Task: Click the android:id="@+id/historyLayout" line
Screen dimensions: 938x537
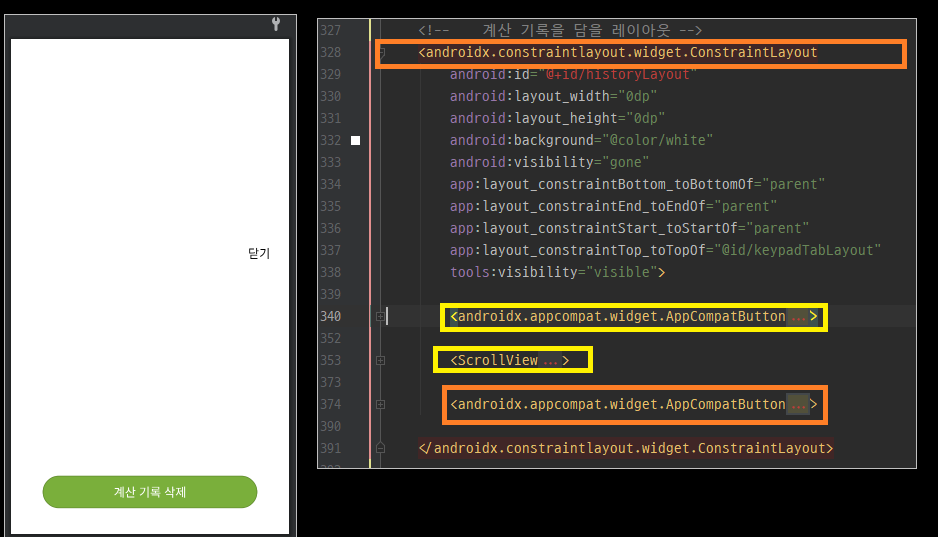Action: click(573, 74)
